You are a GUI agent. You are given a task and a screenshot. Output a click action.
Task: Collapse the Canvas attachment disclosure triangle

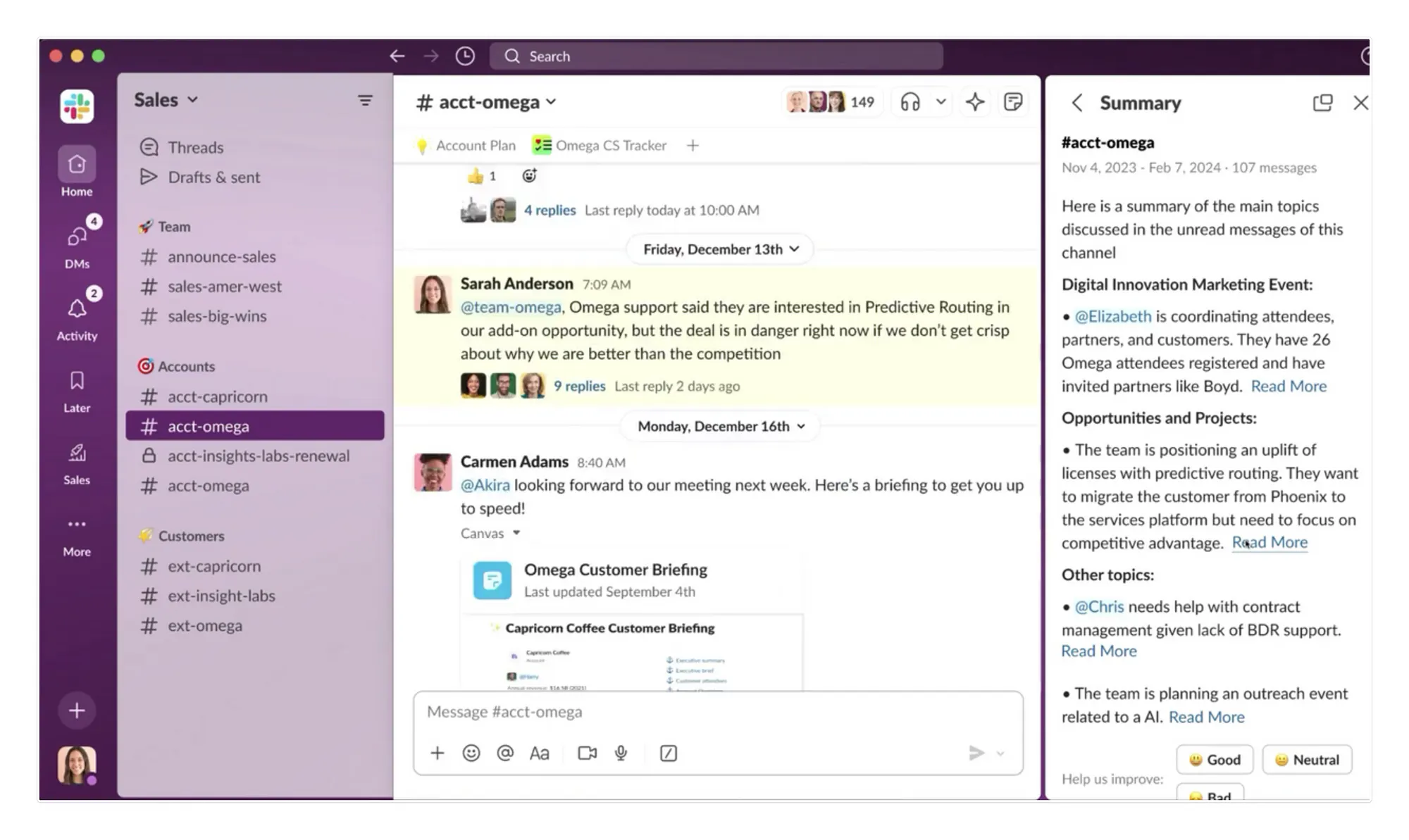(516, 533)
